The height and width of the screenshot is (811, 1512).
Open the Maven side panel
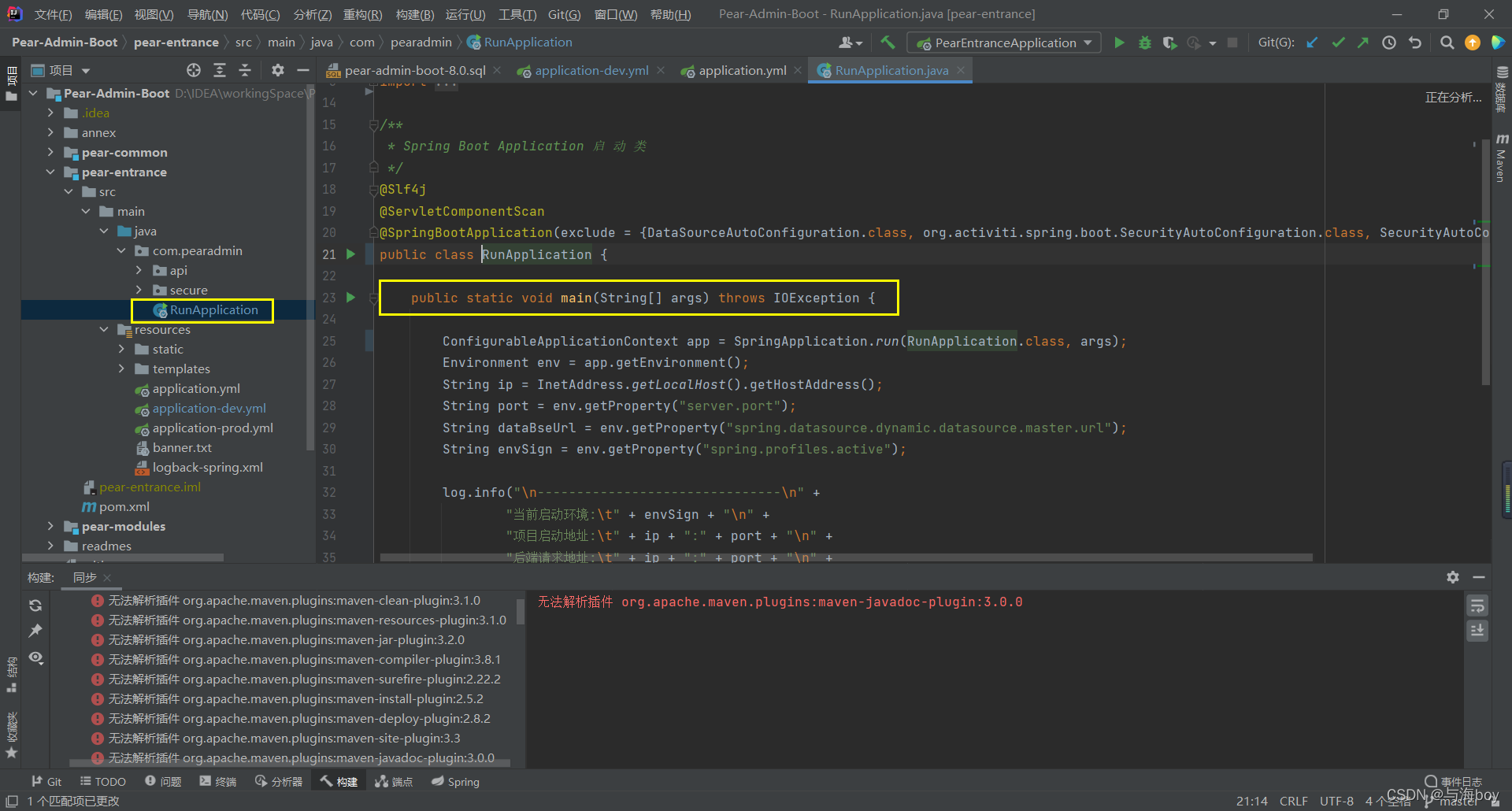tap(1502, 159)
